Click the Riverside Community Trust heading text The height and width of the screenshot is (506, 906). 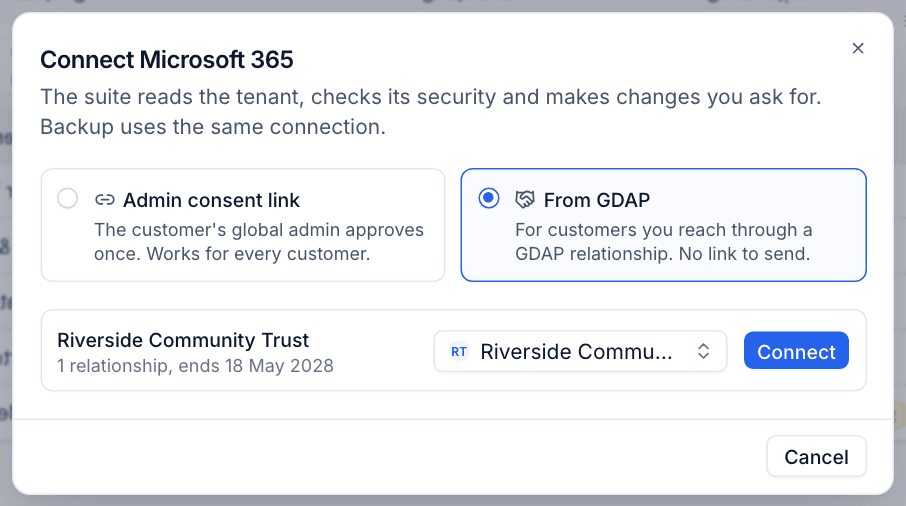click(183, 340)
